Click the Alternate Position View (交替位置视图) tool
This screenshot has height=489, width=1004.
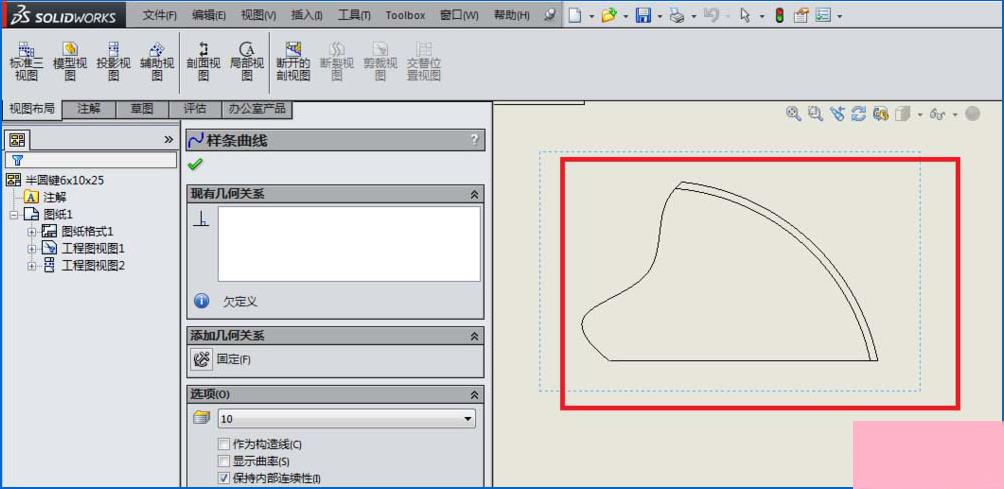(x=424, y=62)
